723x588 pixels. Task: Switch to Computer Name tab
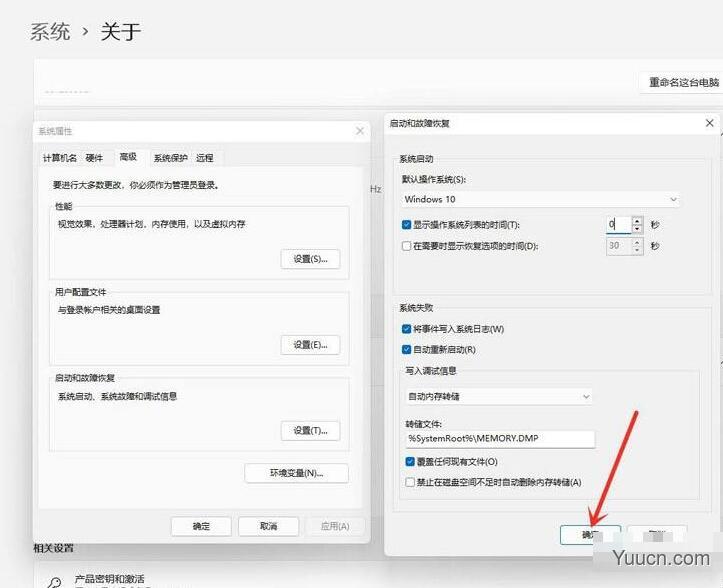(x=60, y=158)
